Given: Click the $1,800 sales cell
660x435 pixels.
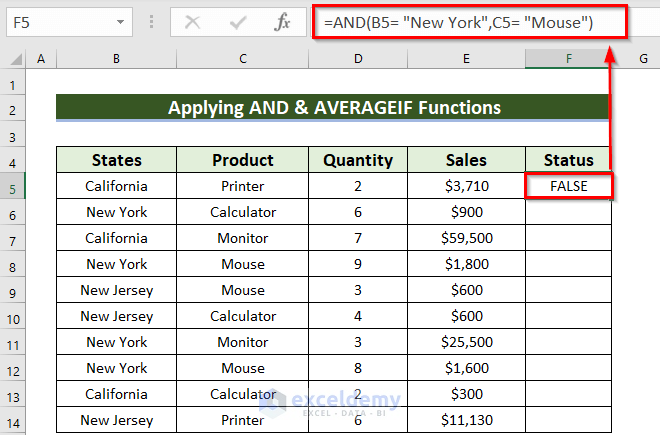Looking at the screenshot, I should (x=466, y=264).
